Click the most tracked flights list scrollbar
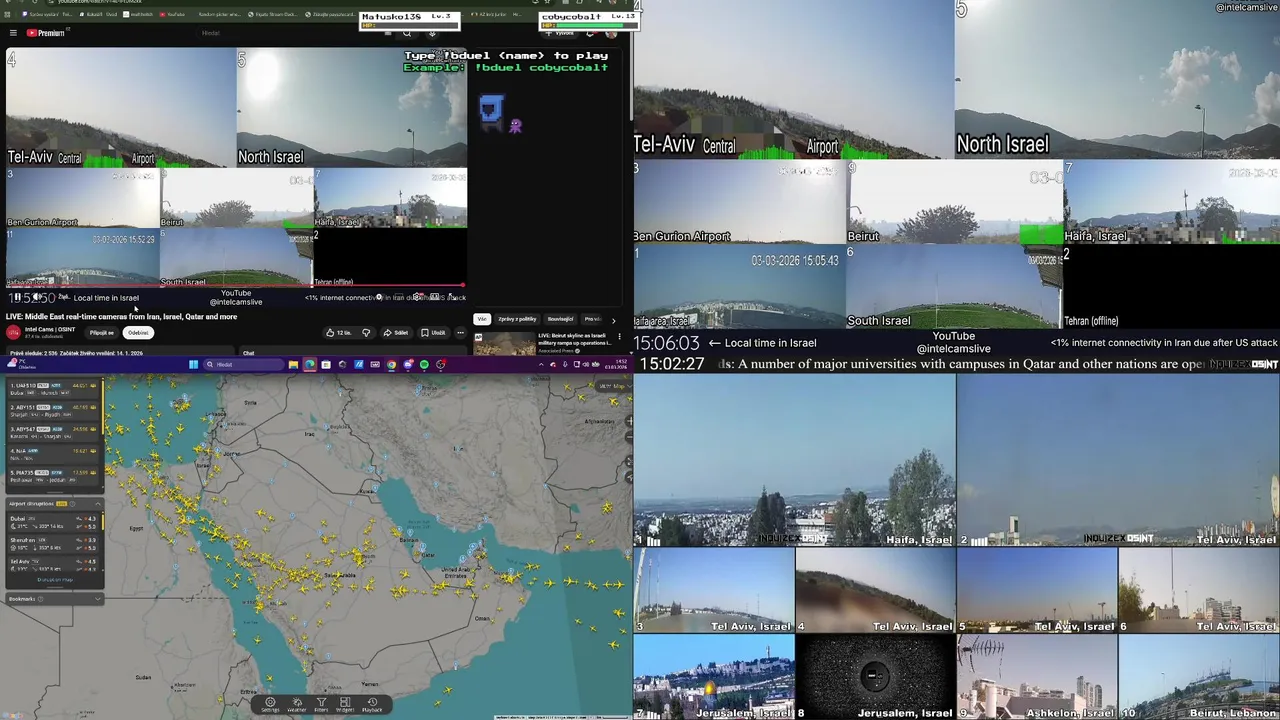 [x=103, y=406]
